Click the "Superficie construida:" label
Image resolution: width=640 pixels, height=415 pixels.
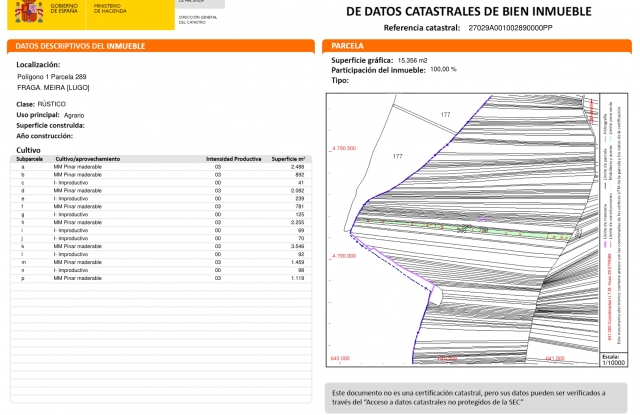[50, 125]
